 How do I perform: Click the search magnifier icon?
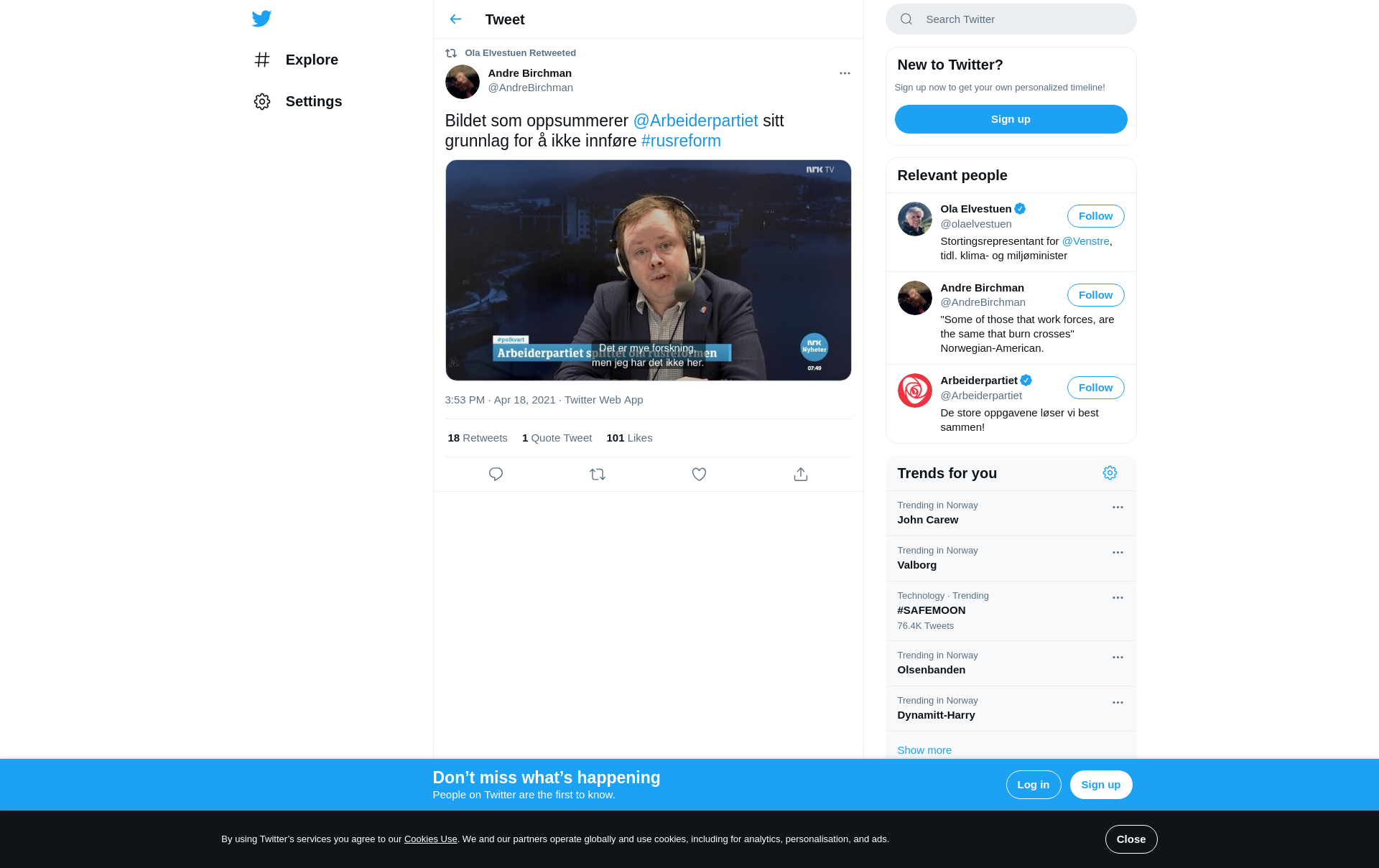coord(906,19)
